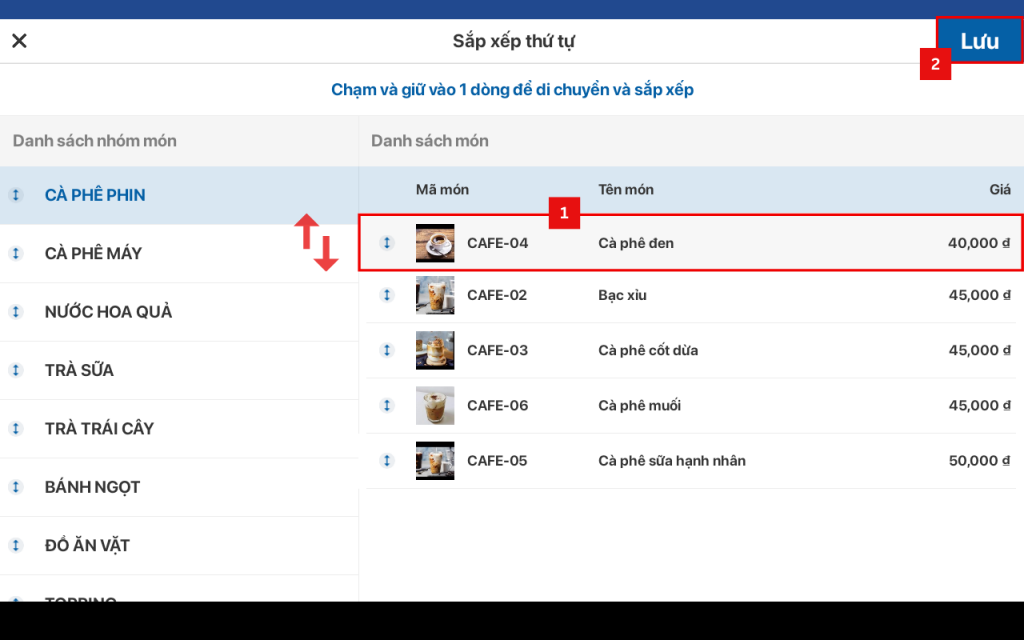The width and height of the screenshot is (1024, 640).
Task: Click the Bạc xỉu item thumbnail
Action: click(435, 295)
